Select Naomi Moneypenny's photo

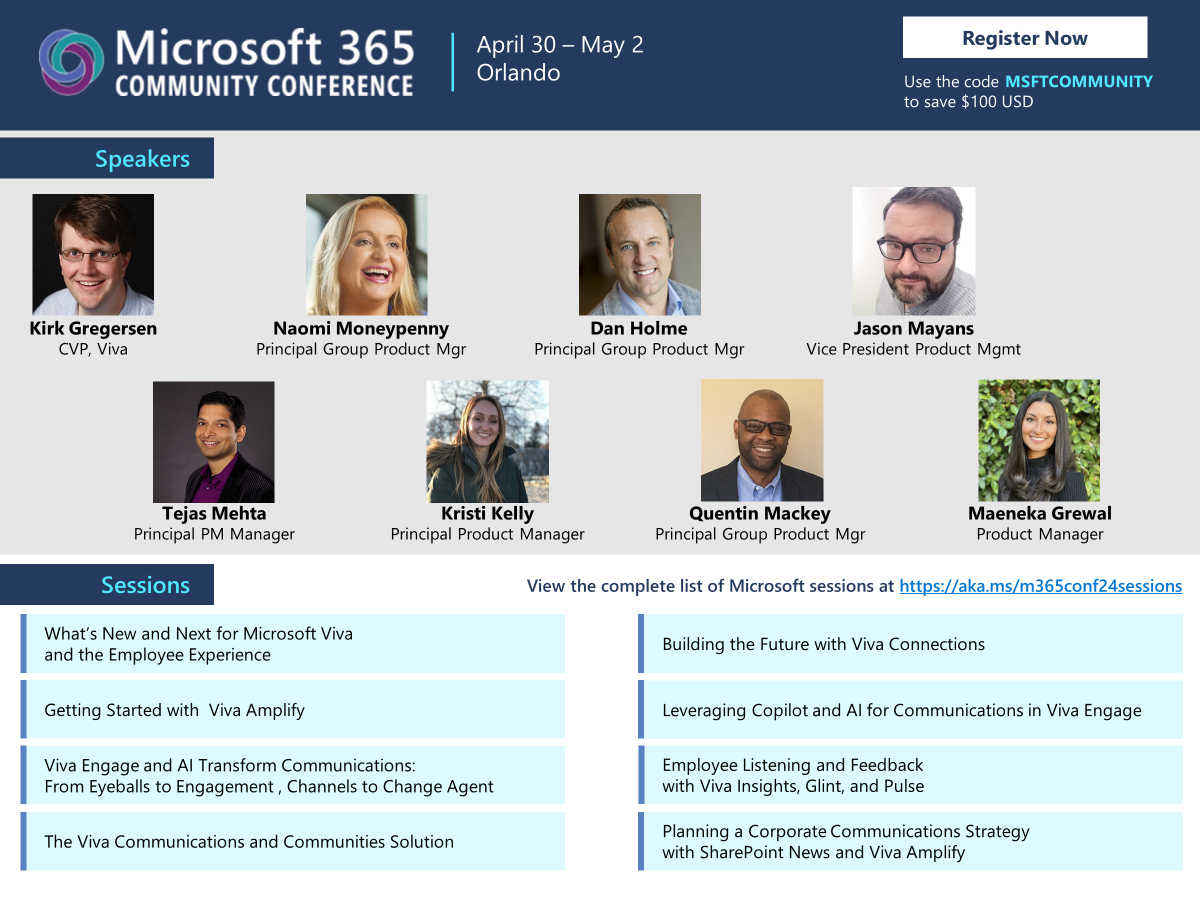click(x=366, y=253)
